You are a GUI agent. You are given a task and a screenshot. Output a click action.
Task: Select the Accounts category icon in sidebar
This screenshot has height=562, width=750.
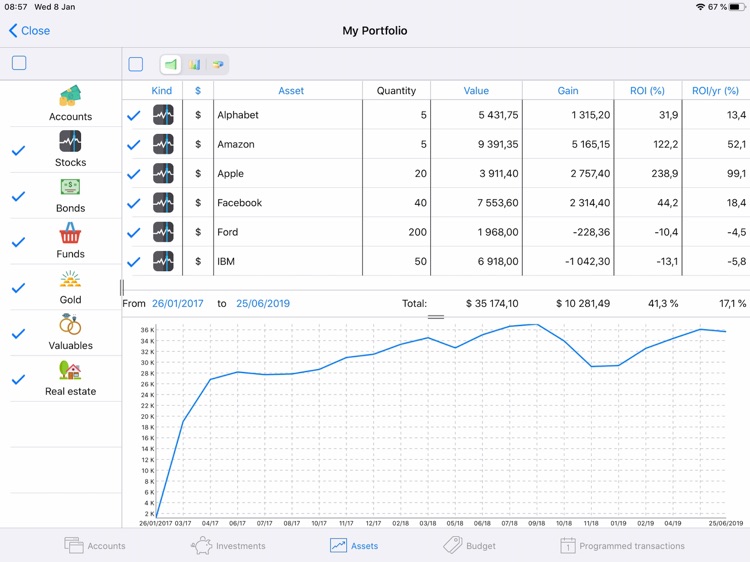point(70,96)
